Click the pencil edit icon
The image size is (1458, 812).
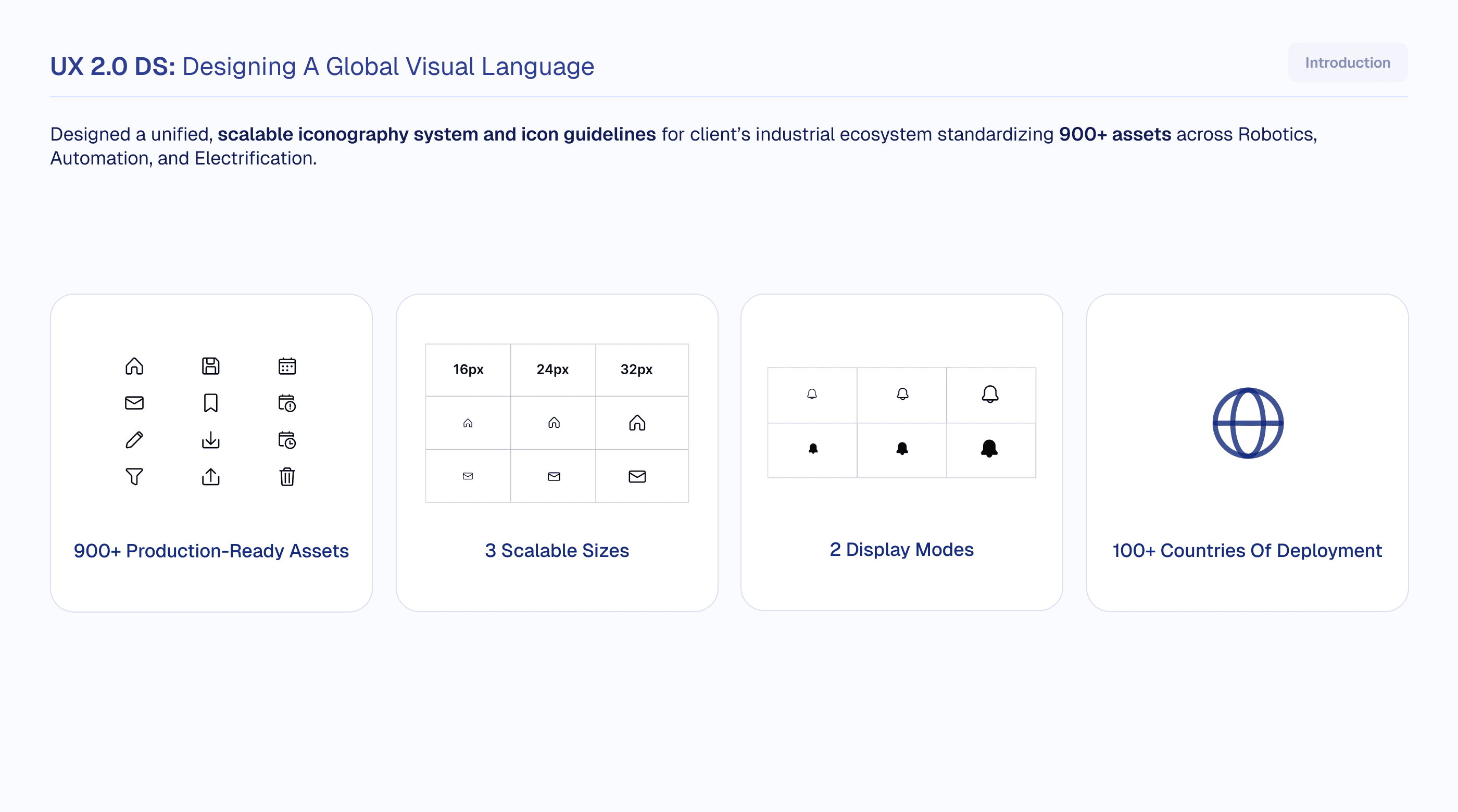[x=134, y=440]
